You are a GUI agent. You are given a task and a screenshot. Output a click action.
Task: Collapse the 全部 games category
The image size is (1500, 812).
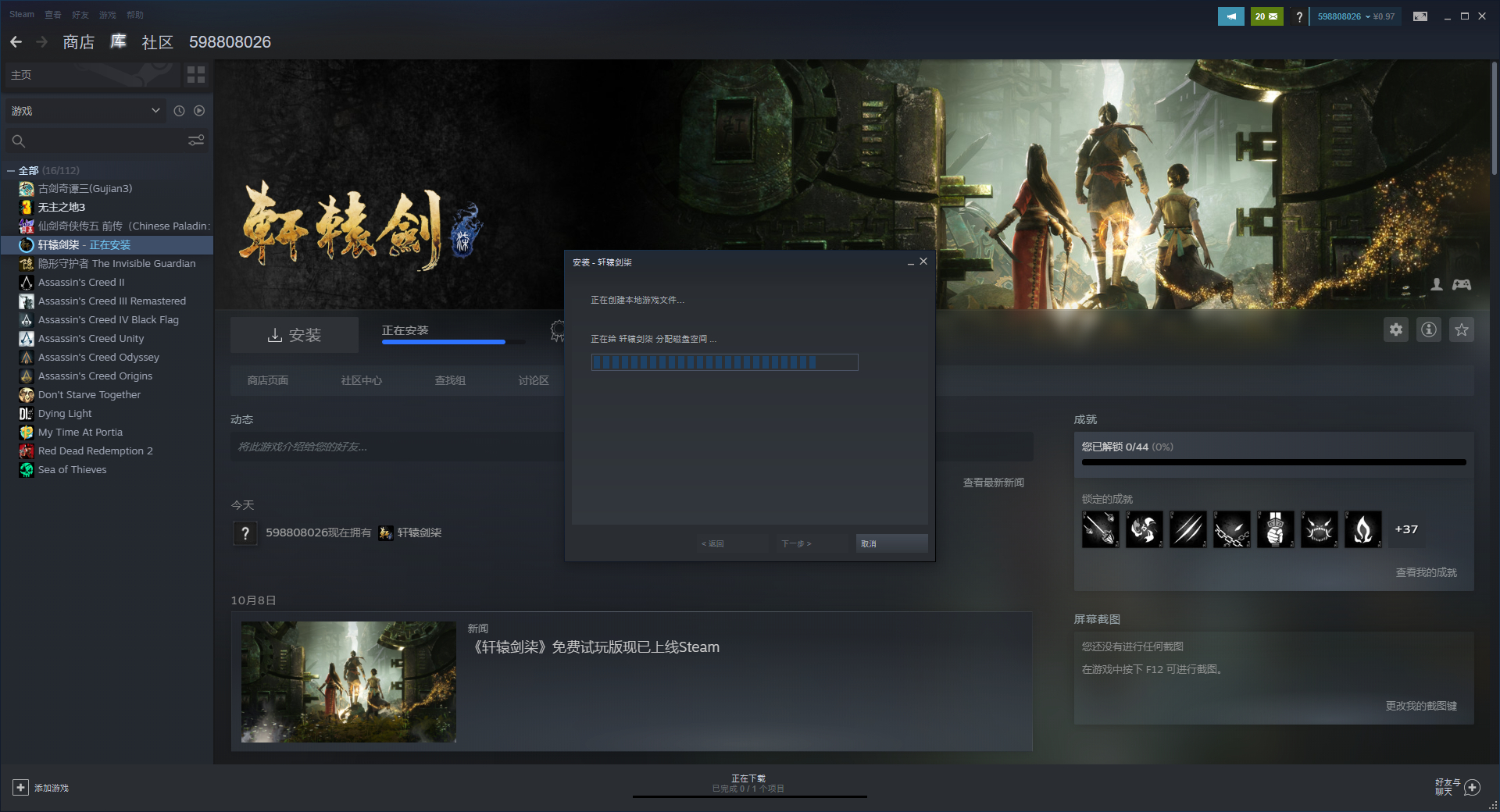pyautogui.click(x=11, y=170)
